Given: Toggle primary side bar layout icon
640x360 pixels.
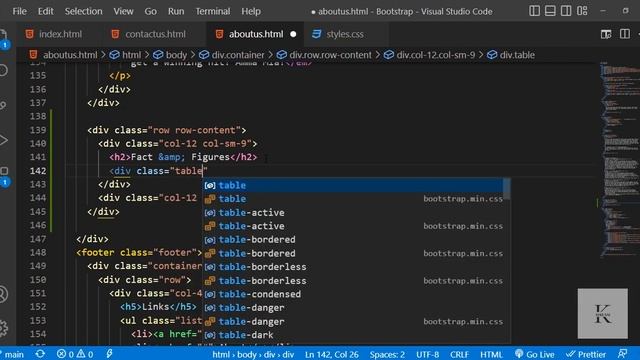Looking at the screenshot, I should click(534, 11).
